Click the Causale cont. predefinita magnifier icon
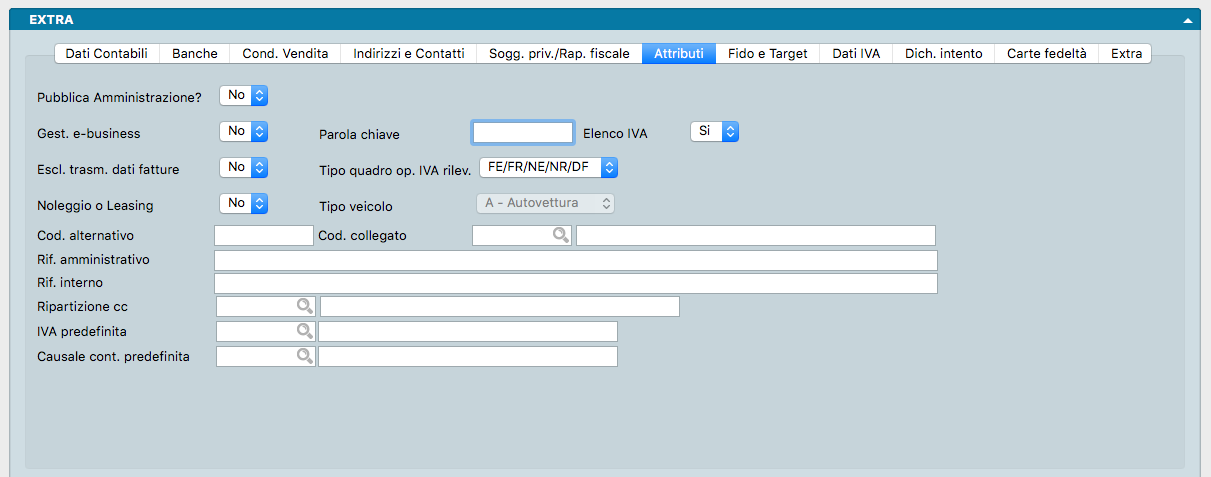1211x477 pixels. pos(304,356)
